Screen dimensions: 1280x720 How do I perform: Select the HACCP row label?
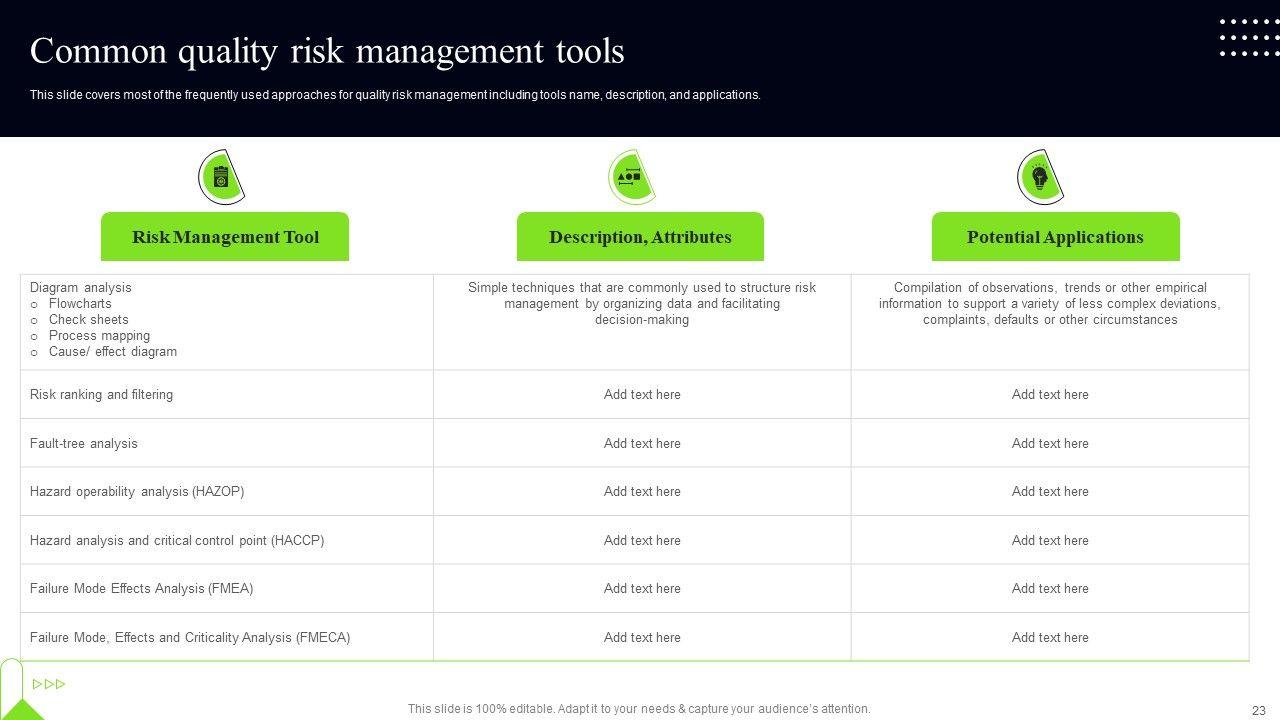(x=177, y=540)
